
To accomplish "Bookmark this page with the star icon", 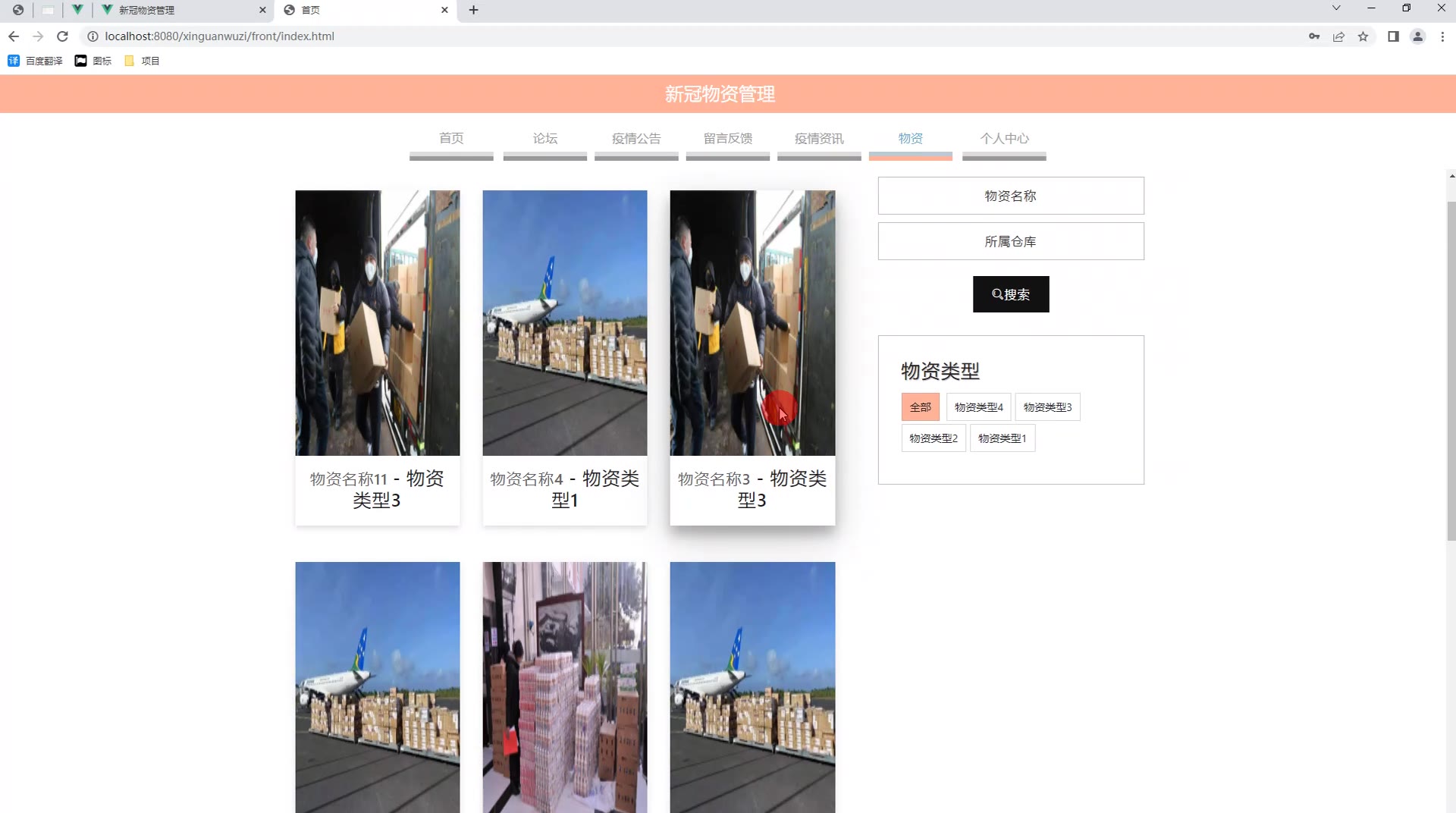I will pyautogui.click(x=1363, y=36).
